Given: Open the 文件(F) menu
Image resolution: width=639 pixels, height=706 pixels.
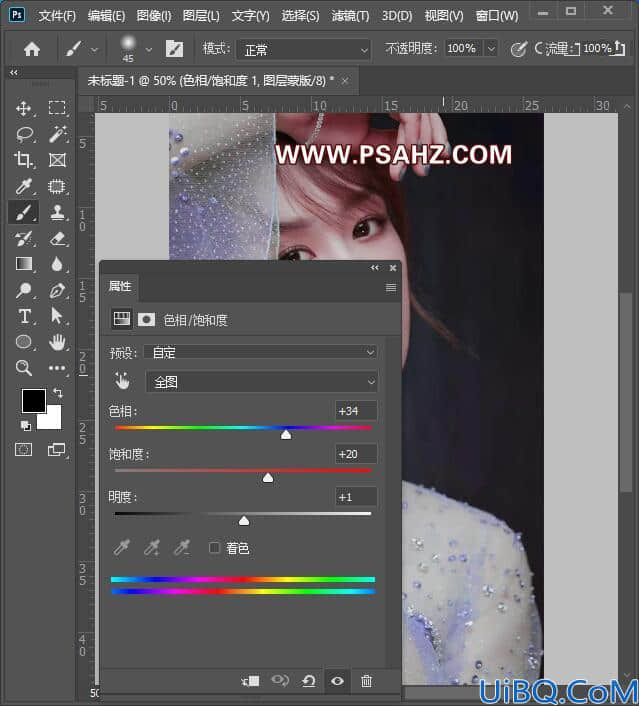Looking at the screenshot, I should point(57,16).
